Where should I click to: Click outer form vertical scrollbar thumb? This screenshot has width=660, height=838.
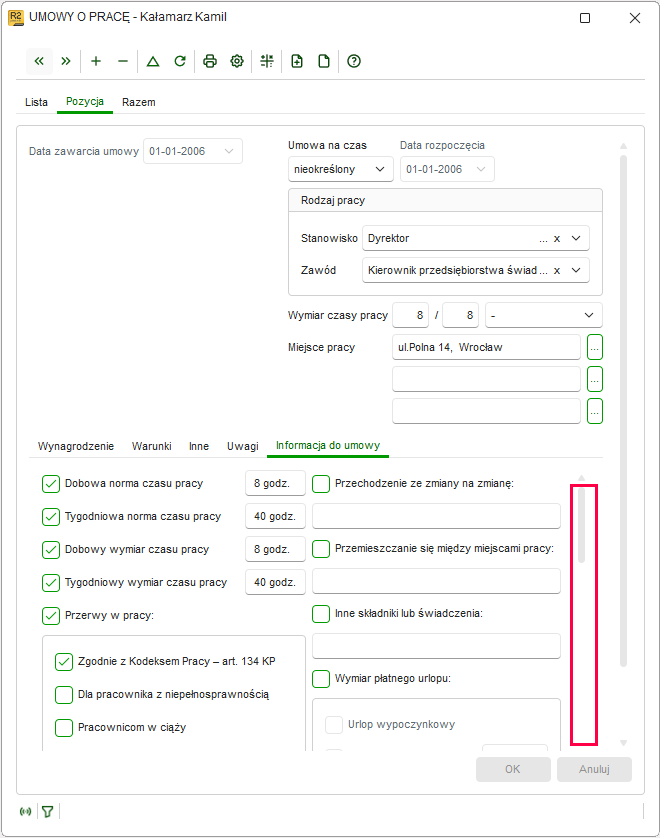pos(623,410)
